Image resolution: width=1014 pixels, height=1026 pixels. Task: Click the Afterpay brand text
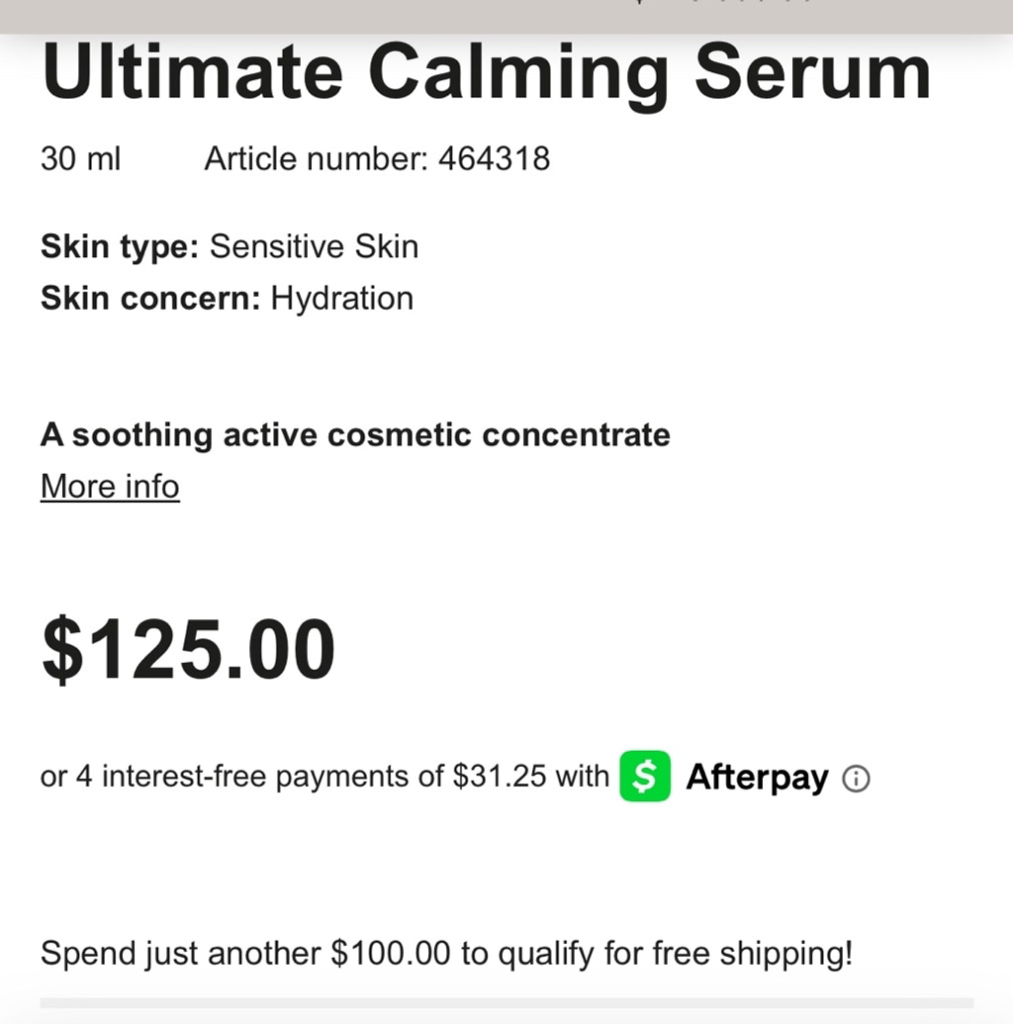click(757, 777)
